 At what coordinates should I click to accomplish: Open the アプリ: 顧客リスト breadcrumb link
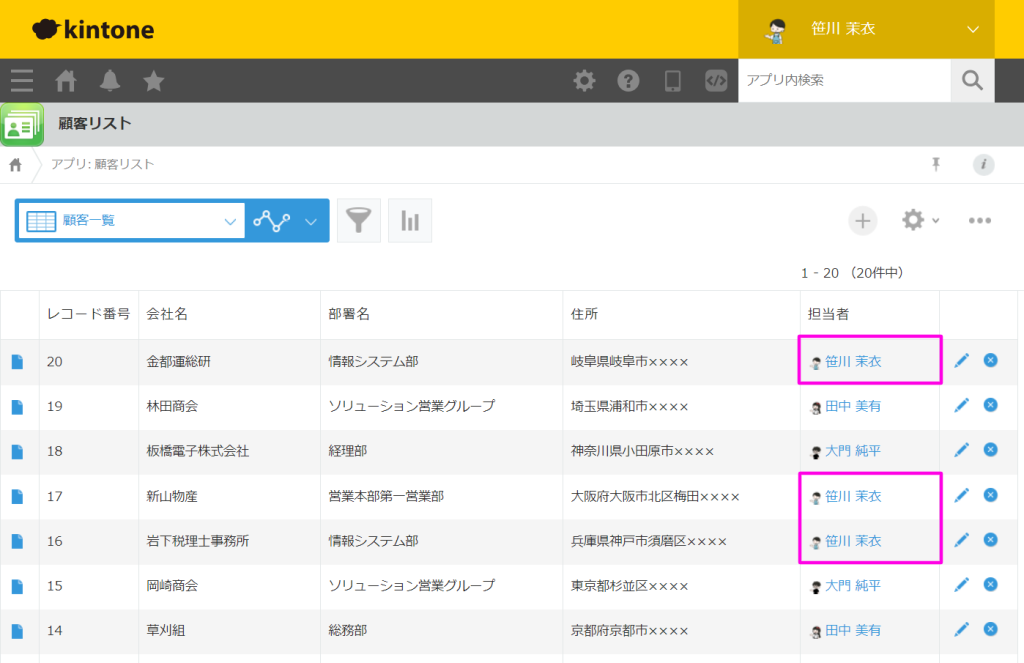point(103,165)
